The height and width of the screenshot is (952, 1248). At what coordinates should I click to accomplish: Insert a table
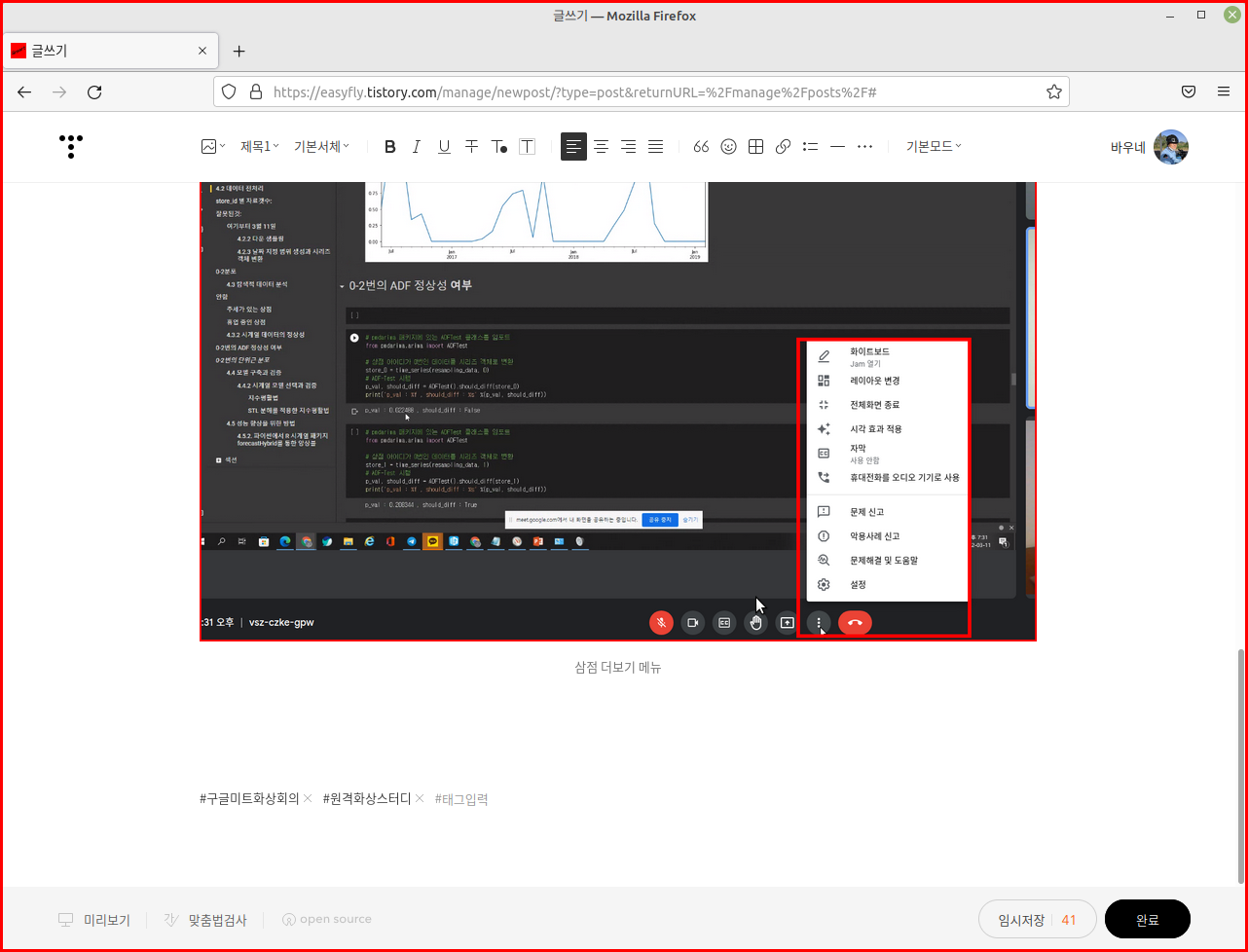pos(755,147)
